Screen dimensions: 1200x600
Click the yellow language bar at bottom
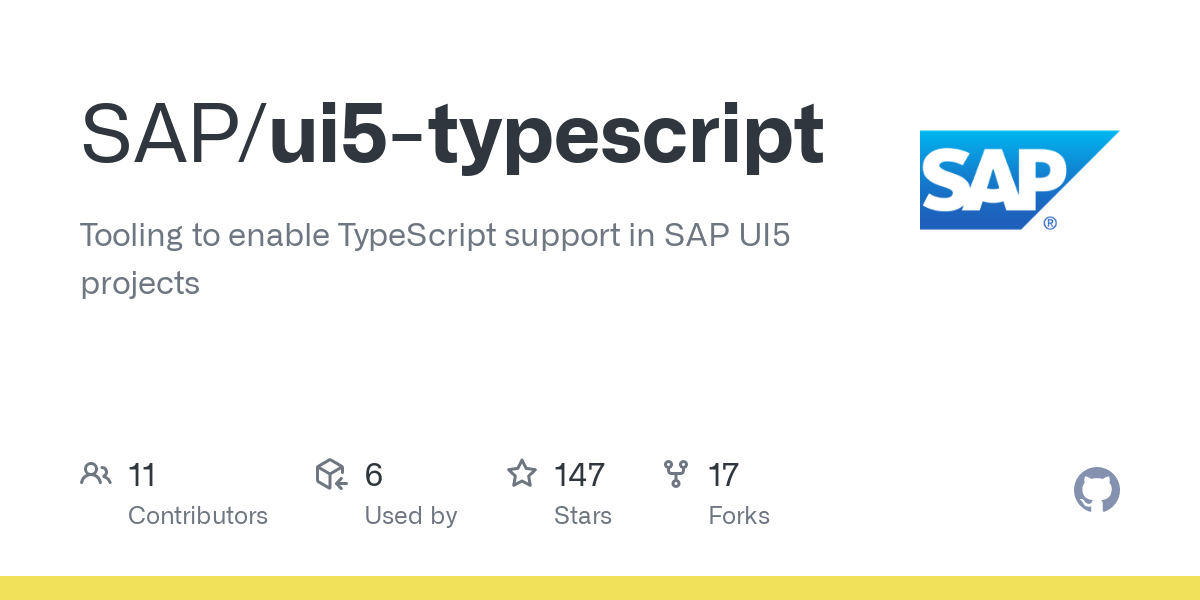(x=600, y=588)
